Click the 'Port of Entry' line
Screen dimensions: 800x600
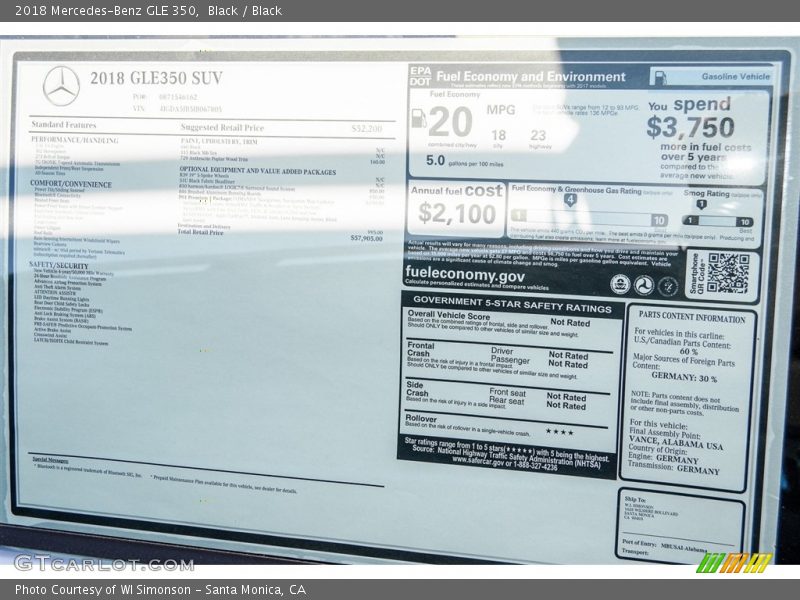pyautogui.click(x=664, y=545)
